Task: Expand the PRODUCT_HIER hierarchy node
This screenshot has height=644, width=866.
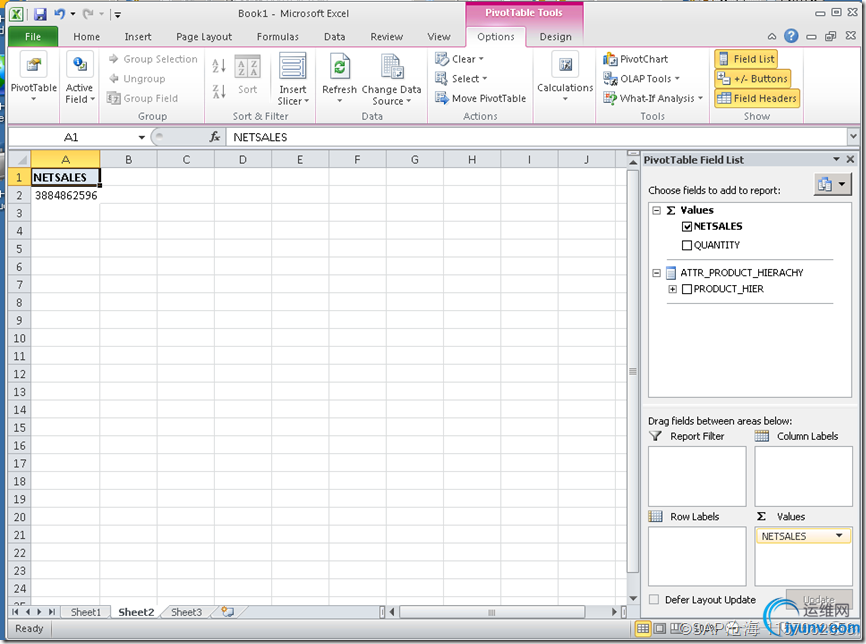Action: [672, 289]
